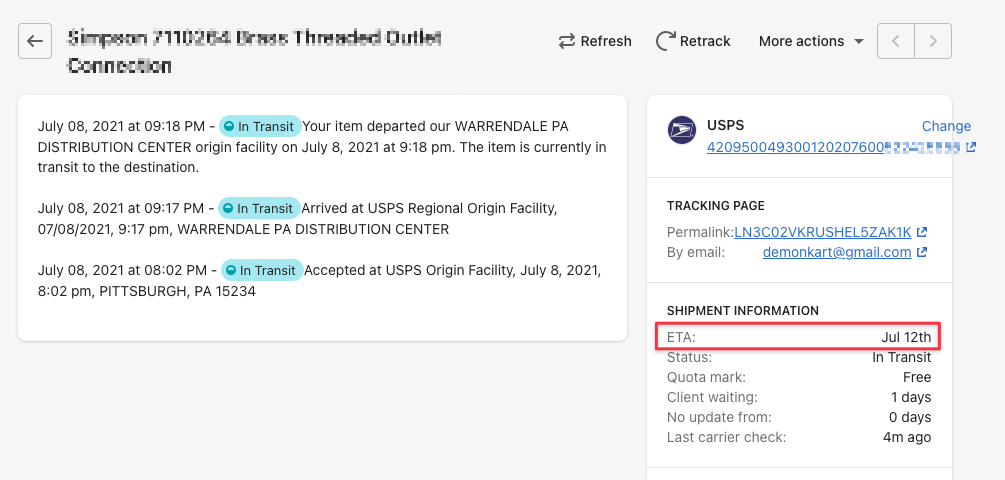Click Change to switch the carrier
This screenshot has width=1005, height=480.
tap(946, 126)
